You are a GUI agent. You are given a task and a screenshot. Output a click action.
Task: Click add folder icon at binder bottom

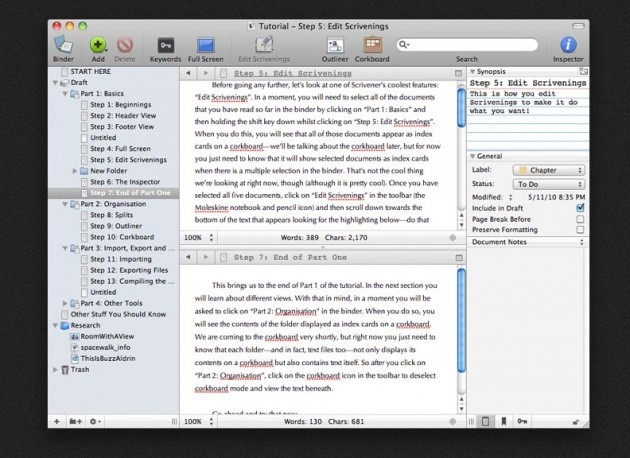76,421
